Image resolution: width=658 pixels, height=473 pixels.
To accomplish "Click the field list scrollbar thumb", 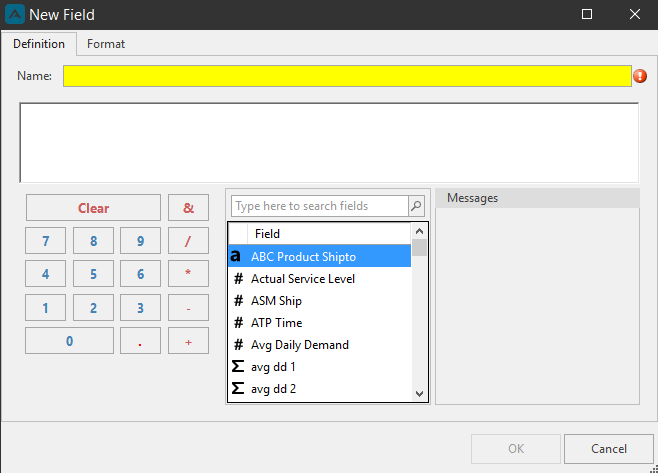I will point(419,247).
